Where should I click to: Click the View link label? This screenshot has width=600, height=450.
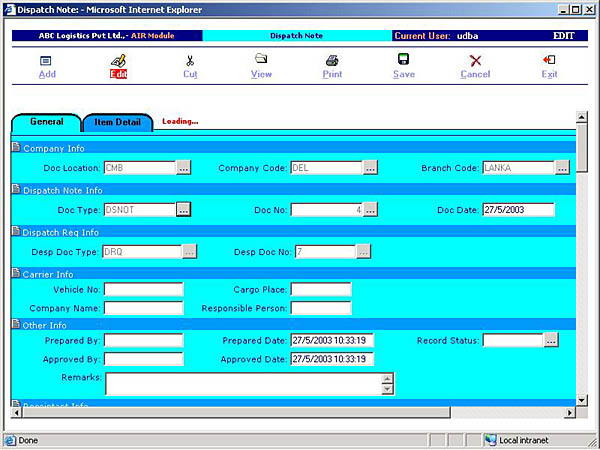pos(261,74)
